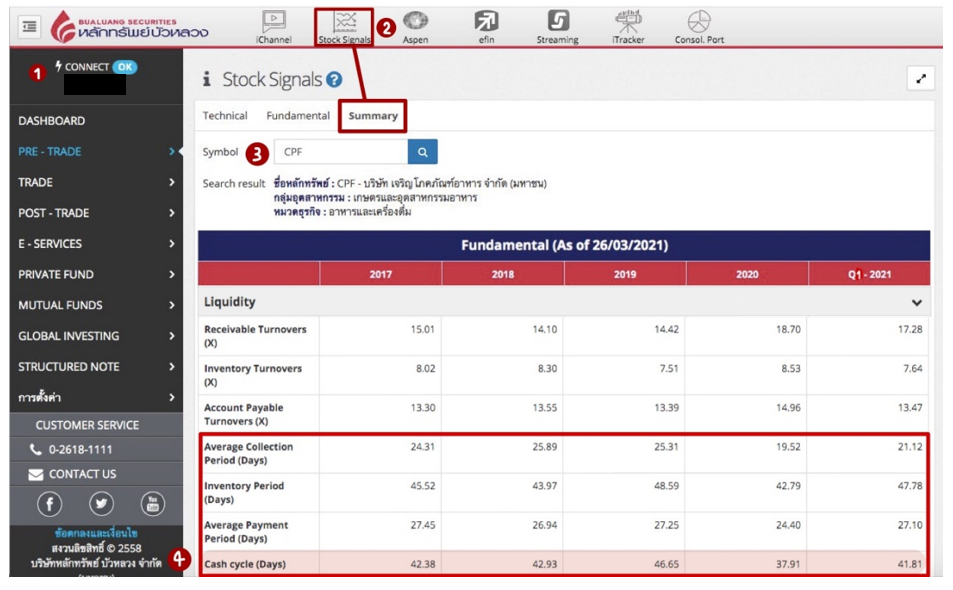Click the CONTACT US link
953x590 pixels.
coord(82,474)
